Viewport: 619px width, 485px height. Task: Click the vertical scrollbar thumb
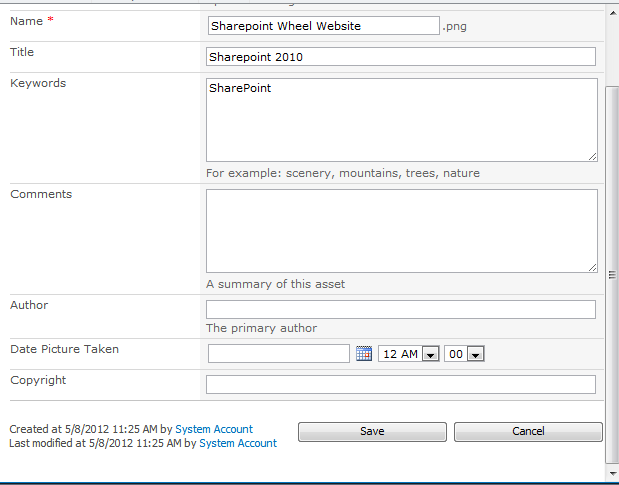click(612, 275)
